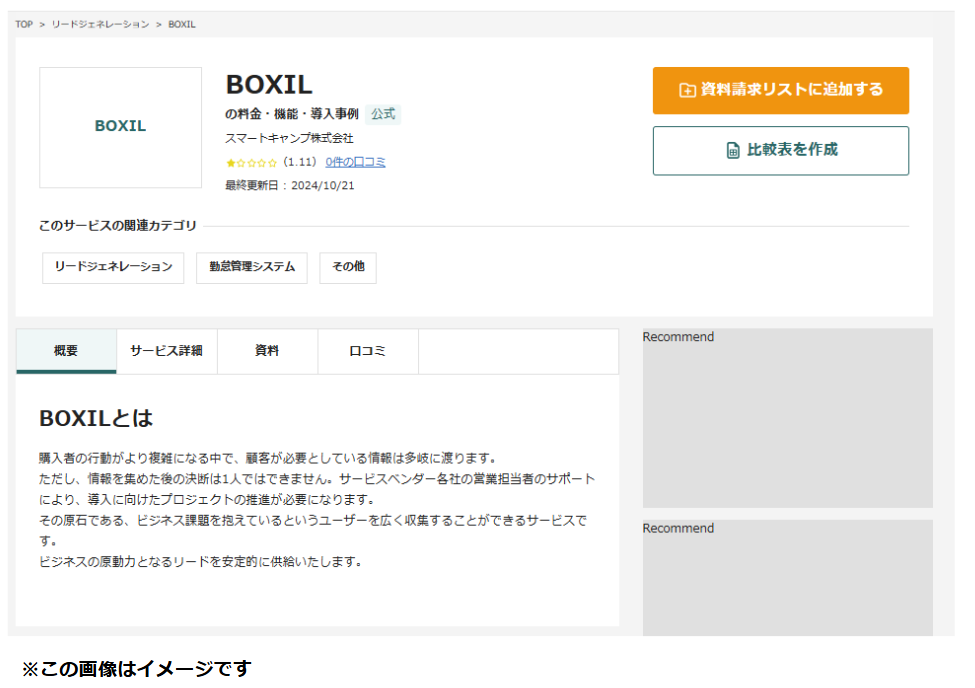
Task: Open the first Recommend panel
Action: tap(787, 418)
